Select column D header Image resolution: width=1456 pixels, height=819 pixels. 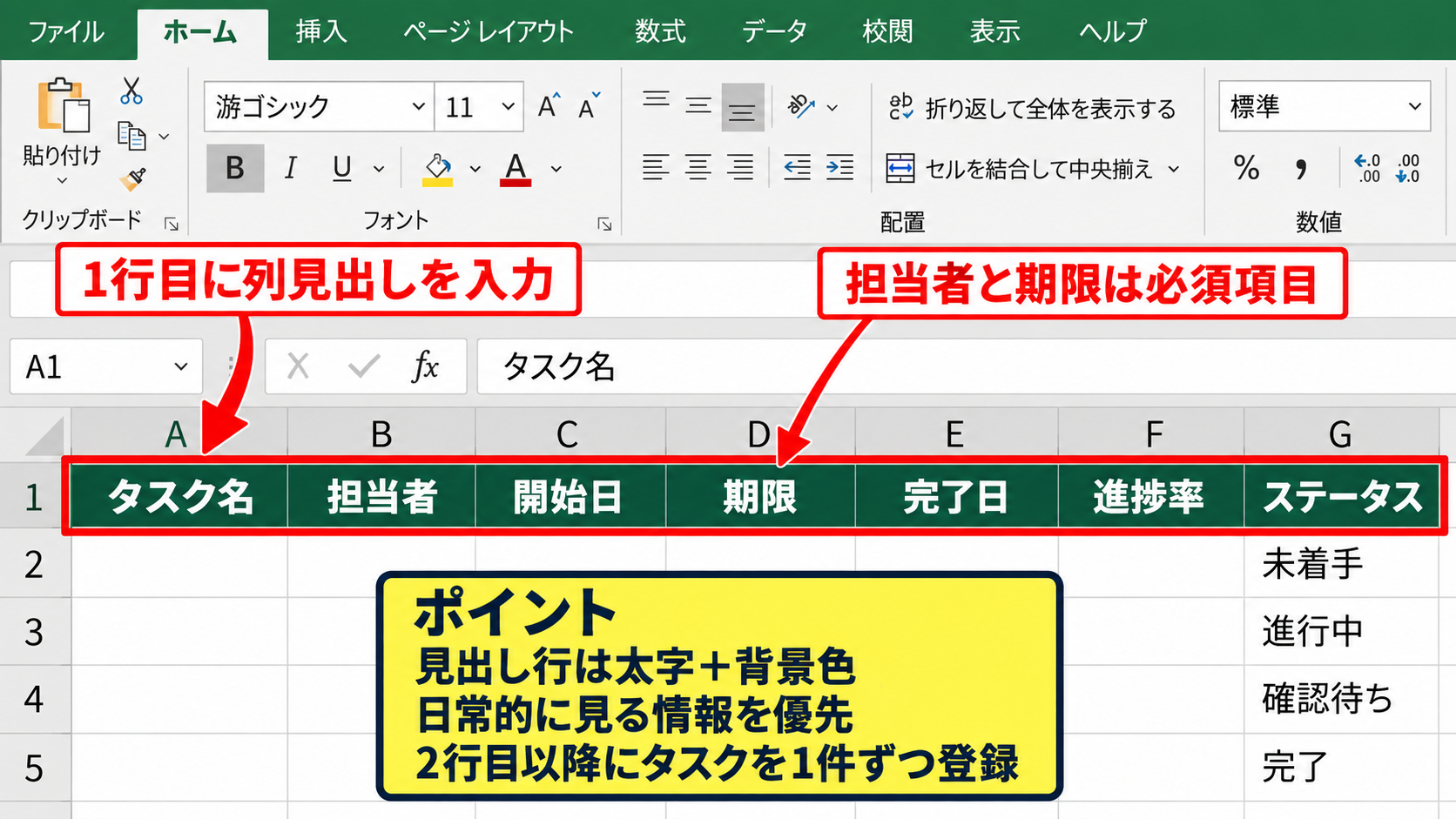click(x=760, y=433)
